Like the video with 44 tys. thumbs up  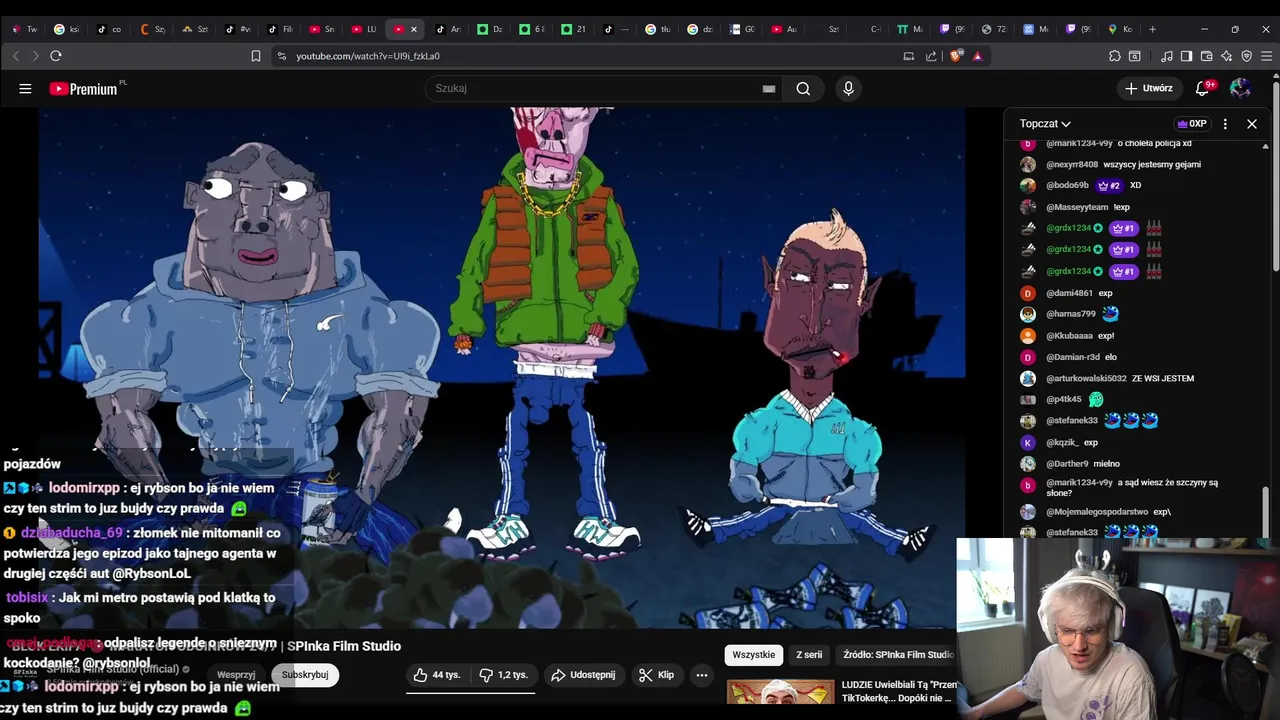pyautogui.click(x=438, y=675)
